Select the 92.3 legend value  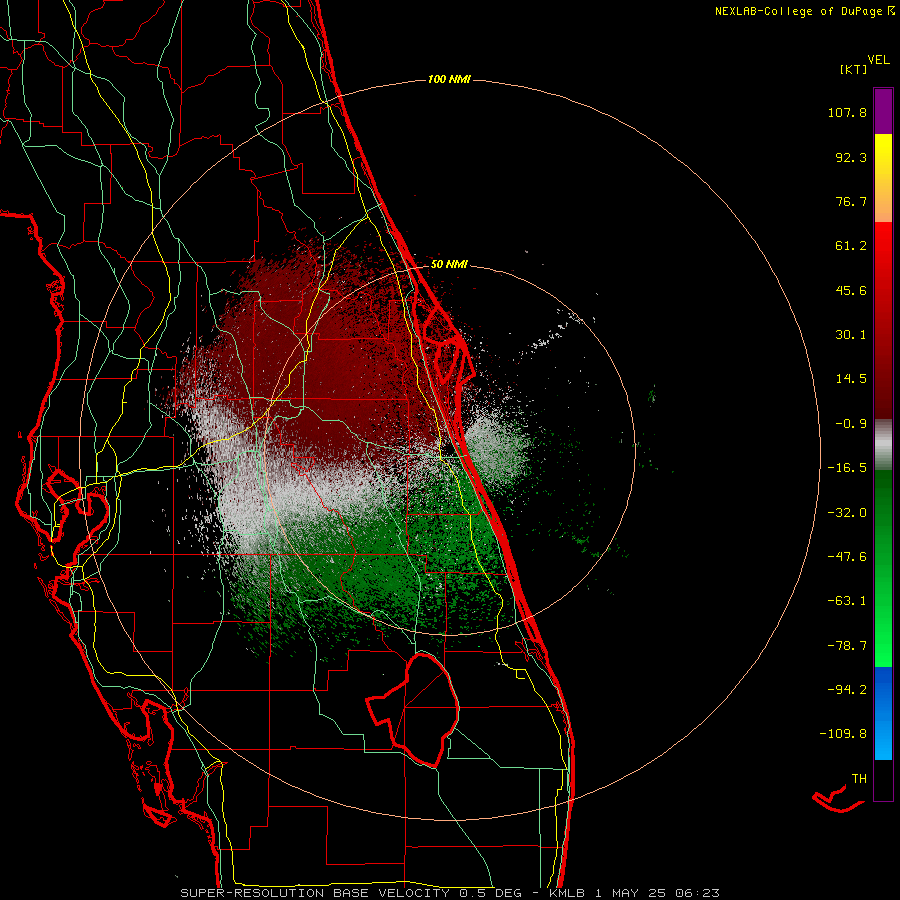(x=851, y=157)
